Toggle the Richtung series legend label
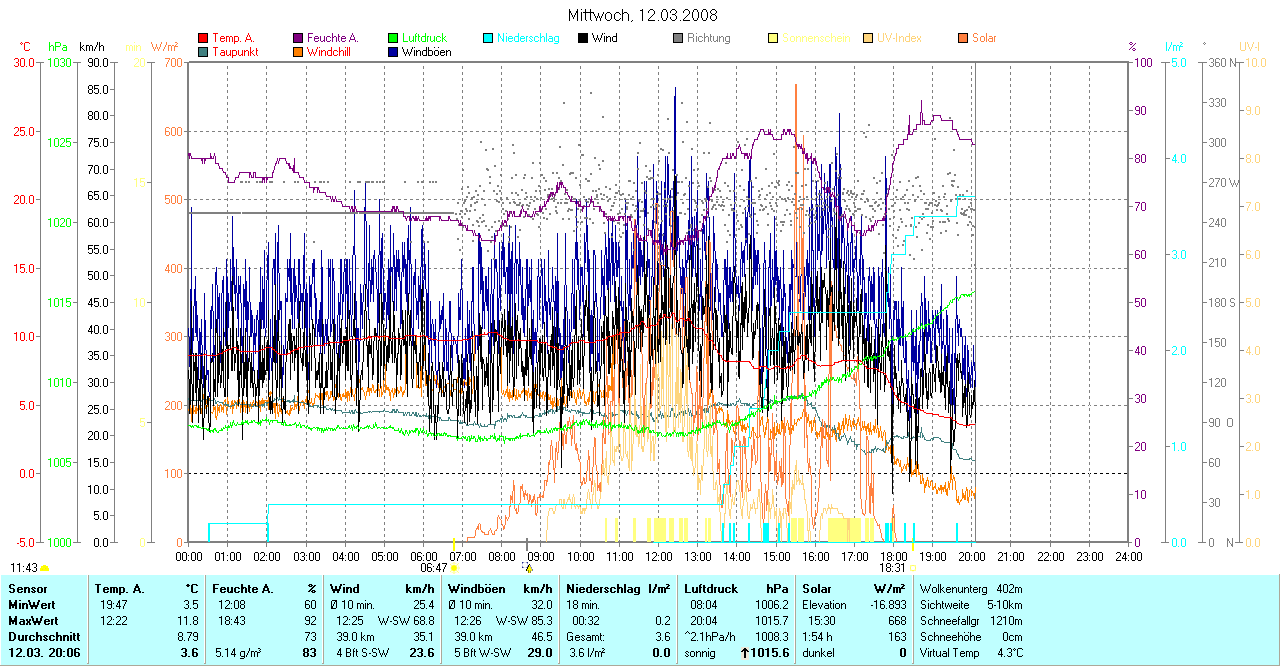 coord(708,38)
